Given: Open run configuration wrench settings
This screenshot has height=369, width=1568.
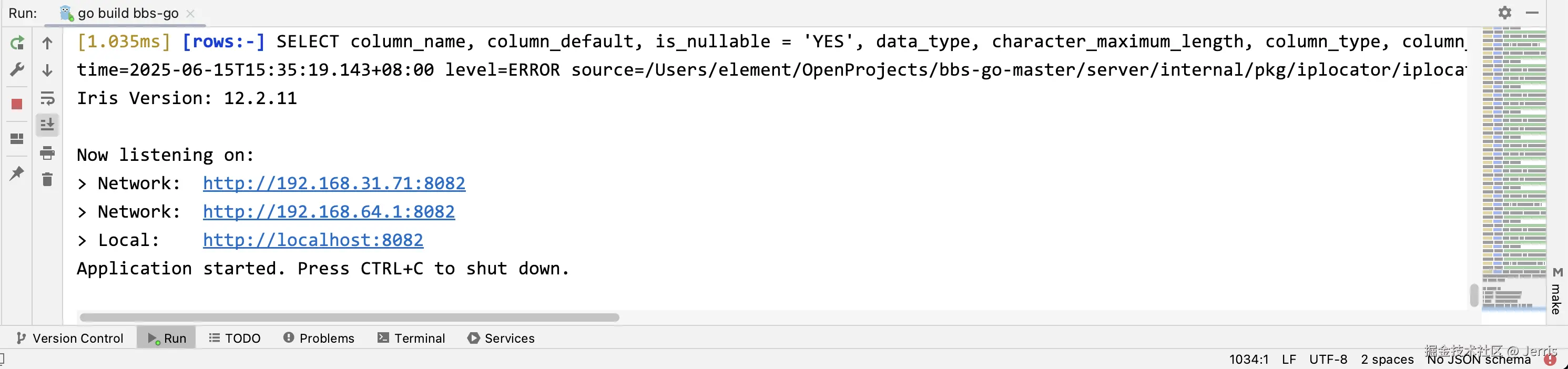Looking at the screenshot, I should [17, 70].
